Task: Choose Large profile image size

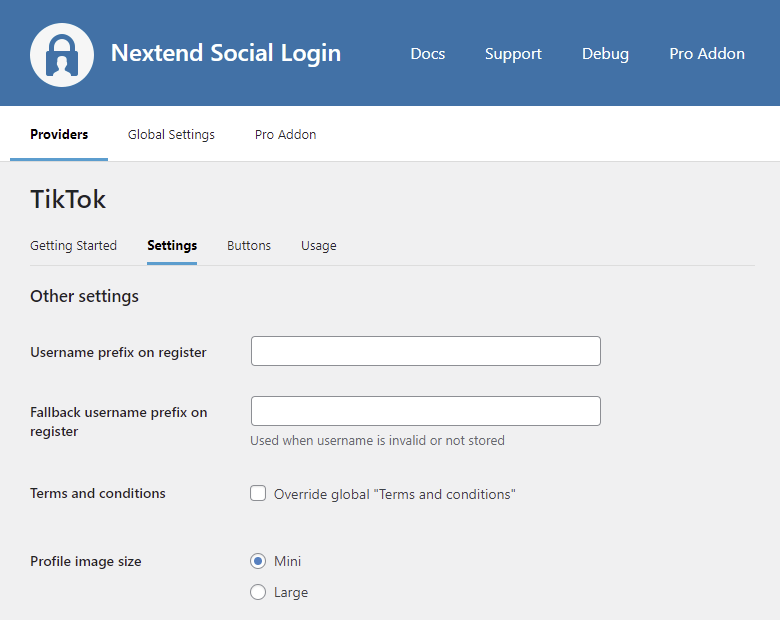Action: 258,592
